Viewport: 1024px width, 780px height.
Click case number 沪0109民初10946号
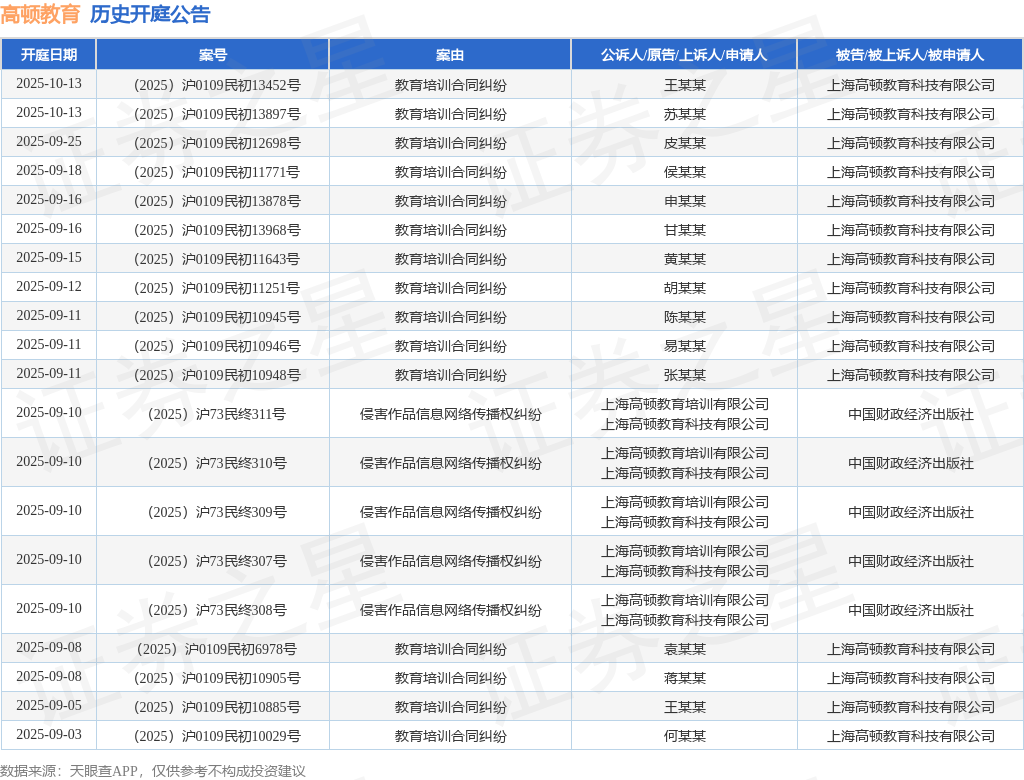coord(241,346)
